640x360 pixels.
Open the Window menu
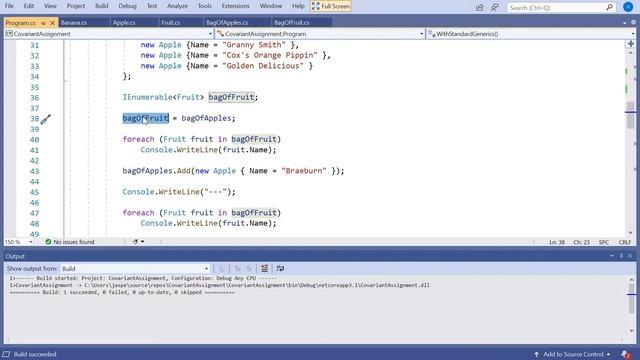pos(271,6)
